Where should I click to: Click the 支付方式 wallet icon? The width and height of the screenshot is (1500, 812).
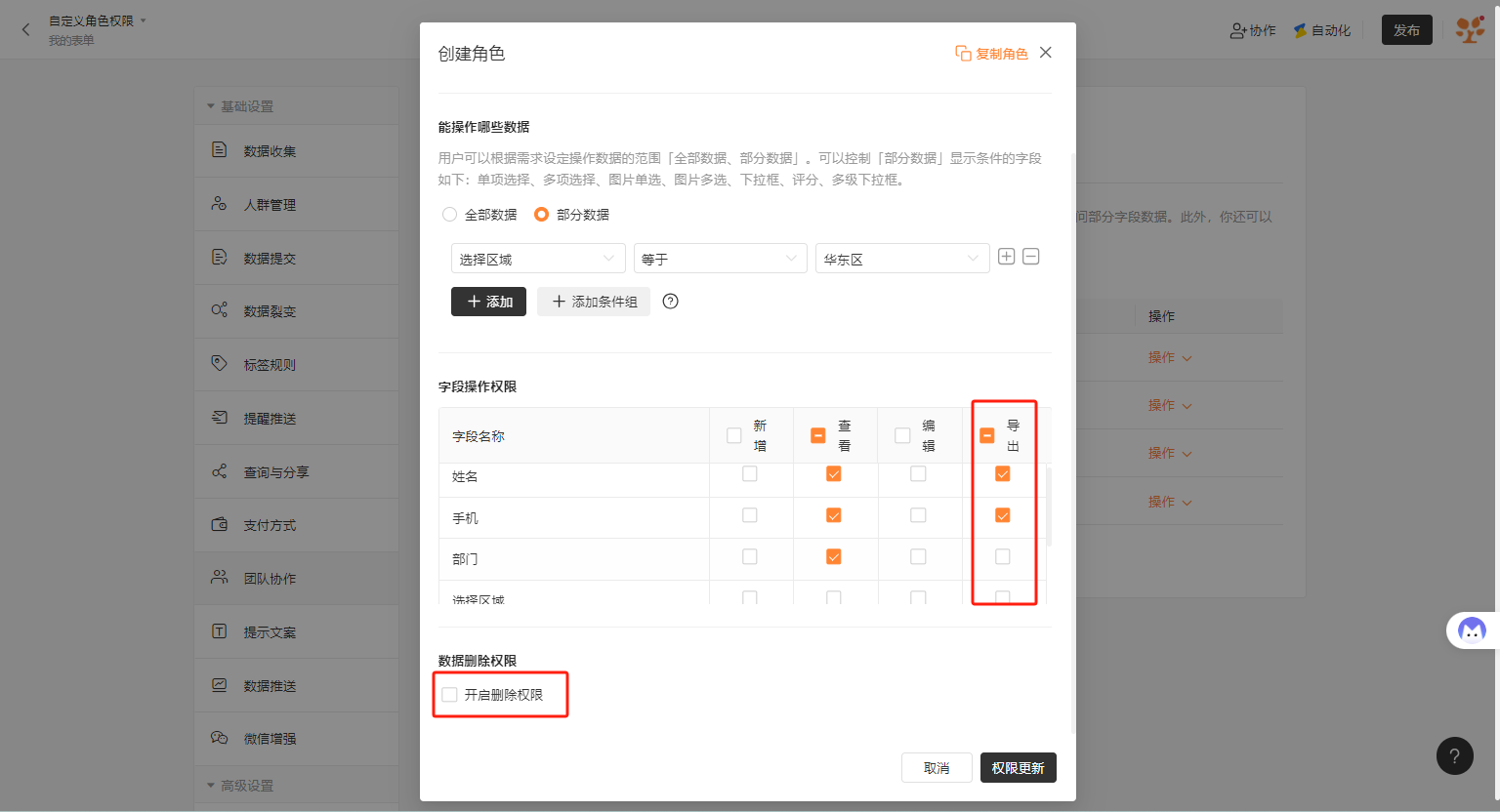(x=220, y=524)
